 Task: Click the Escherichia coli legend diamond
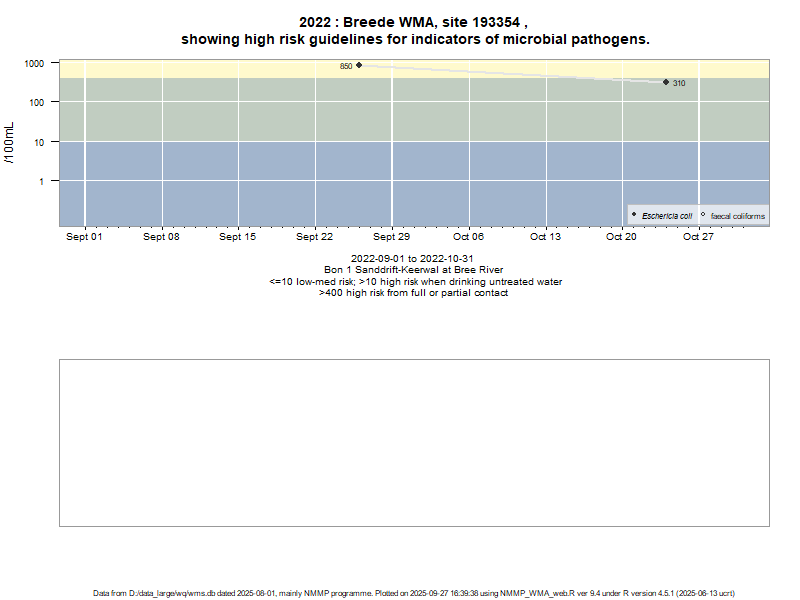pyautogui.click(x=634, y=215)
